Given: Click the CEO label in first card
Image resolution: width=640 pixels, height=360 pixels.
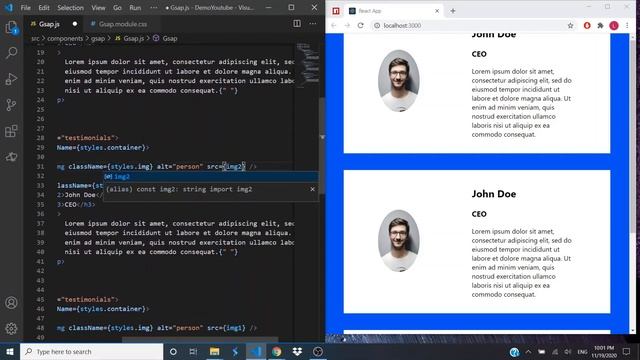Looking at the screenshot, I should click(x=479, y=54).
